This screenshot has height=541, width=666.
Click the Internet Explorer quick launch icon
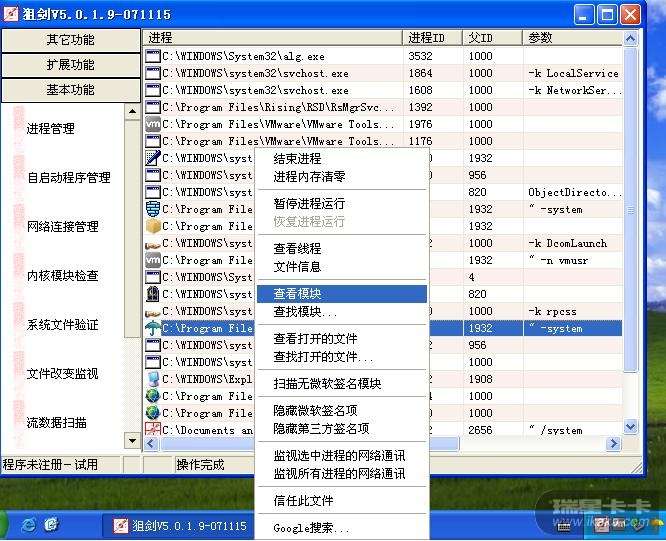[x=29, y=524]
